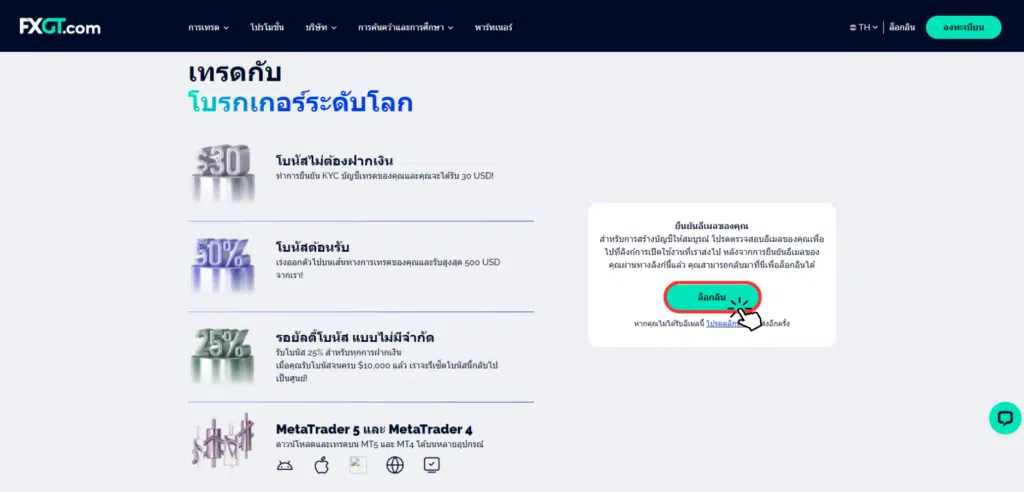Open the พาร์ทเนอร์ menu item
This screenshot has width=1024, height=492.
pos(494,27)
